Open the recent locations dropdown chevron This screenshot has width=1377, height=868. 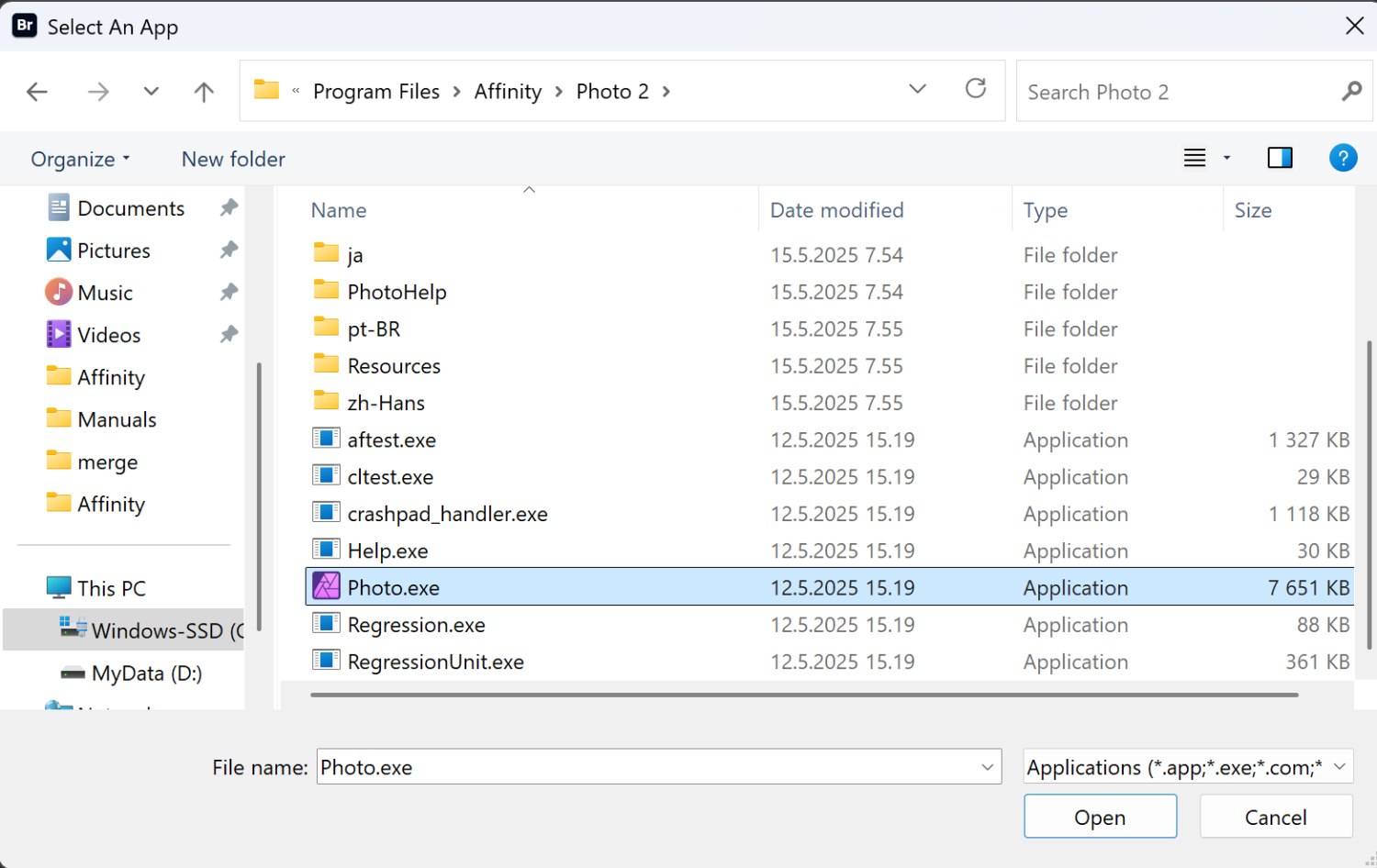click(151, 92)
